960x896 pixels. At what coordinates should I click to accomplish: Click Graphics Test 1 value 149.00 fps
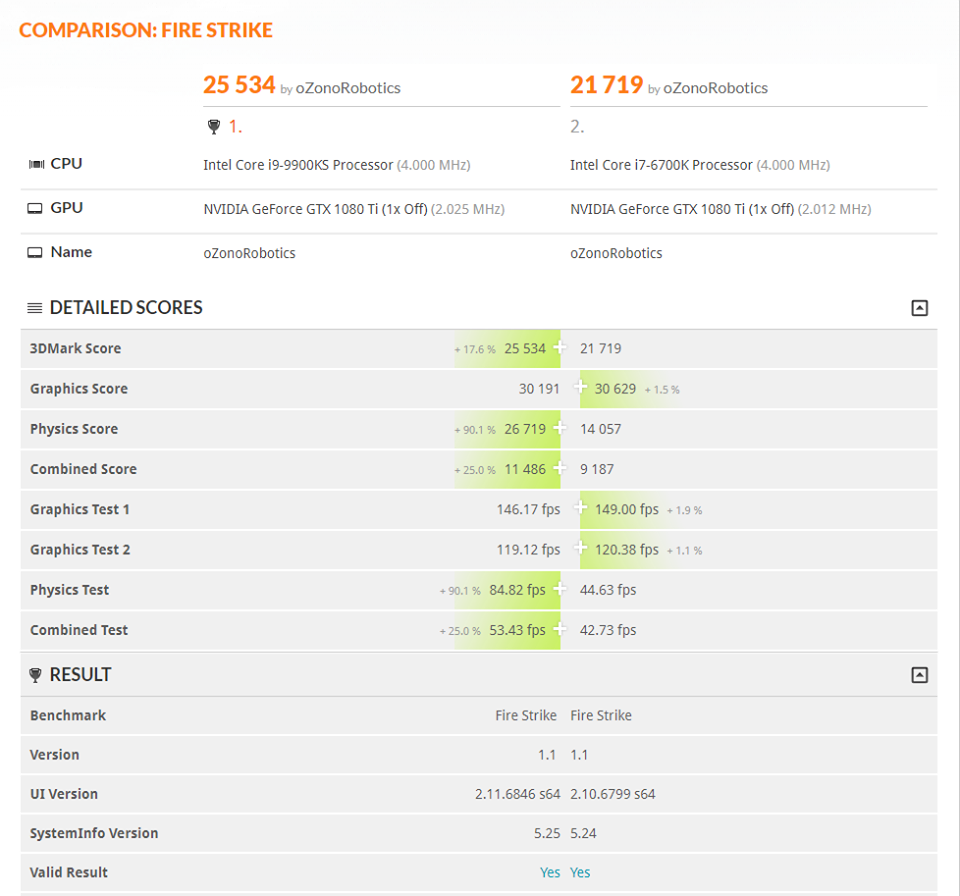pyautogui.click(x=627, y=510)
